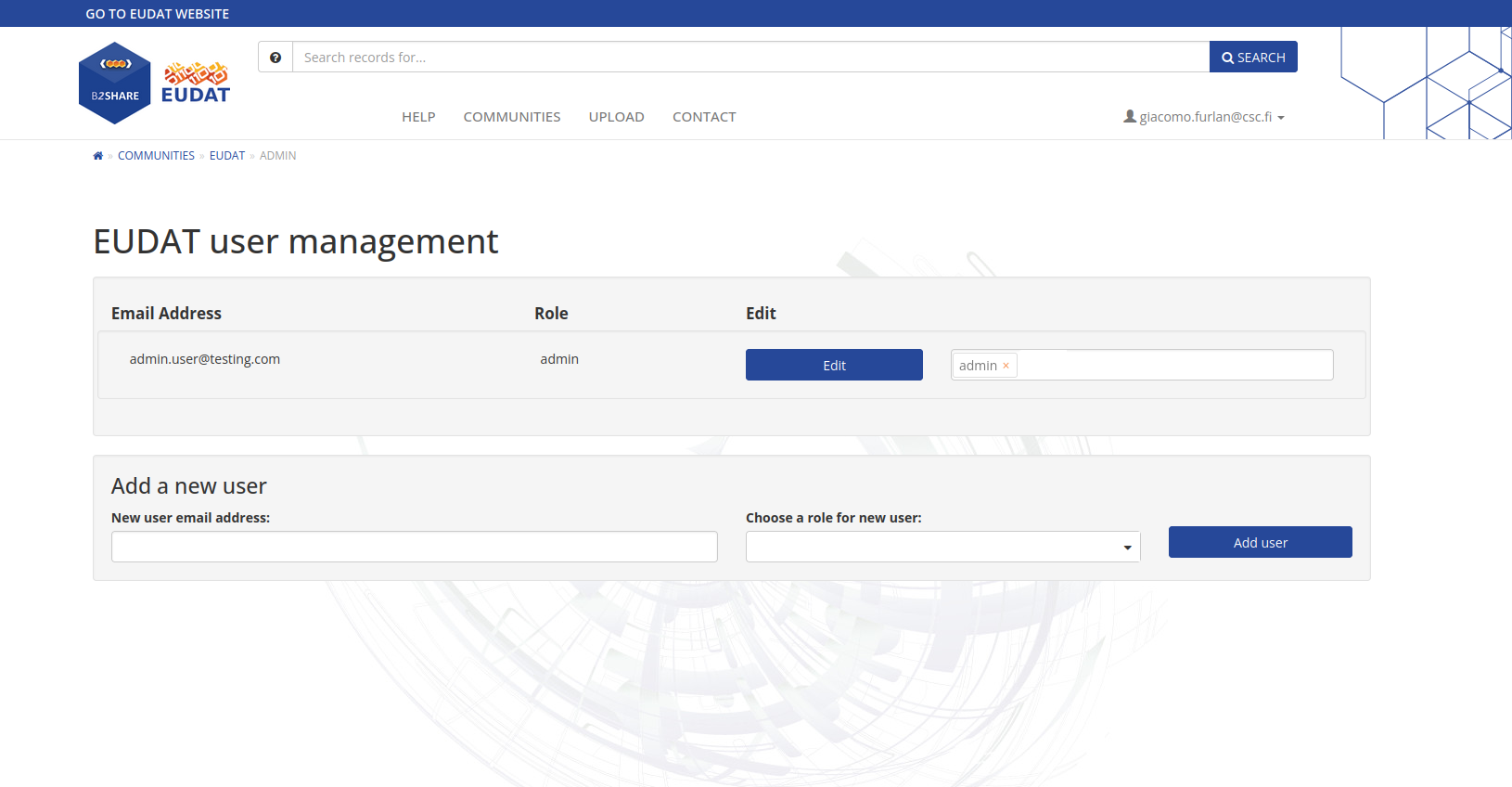Click the Email Address column header
Screen dimensions: 1512x787
click(166, 314)
